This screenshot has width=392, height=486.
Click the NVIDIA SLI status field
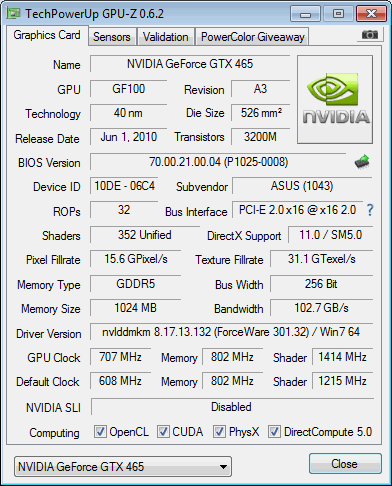tap(232, 407)
